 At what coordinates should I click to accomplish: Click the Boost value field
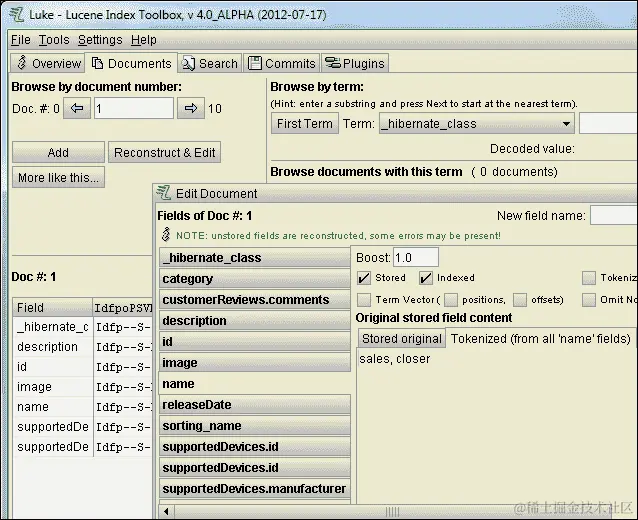pyautogui.click(x=415, y=258)
